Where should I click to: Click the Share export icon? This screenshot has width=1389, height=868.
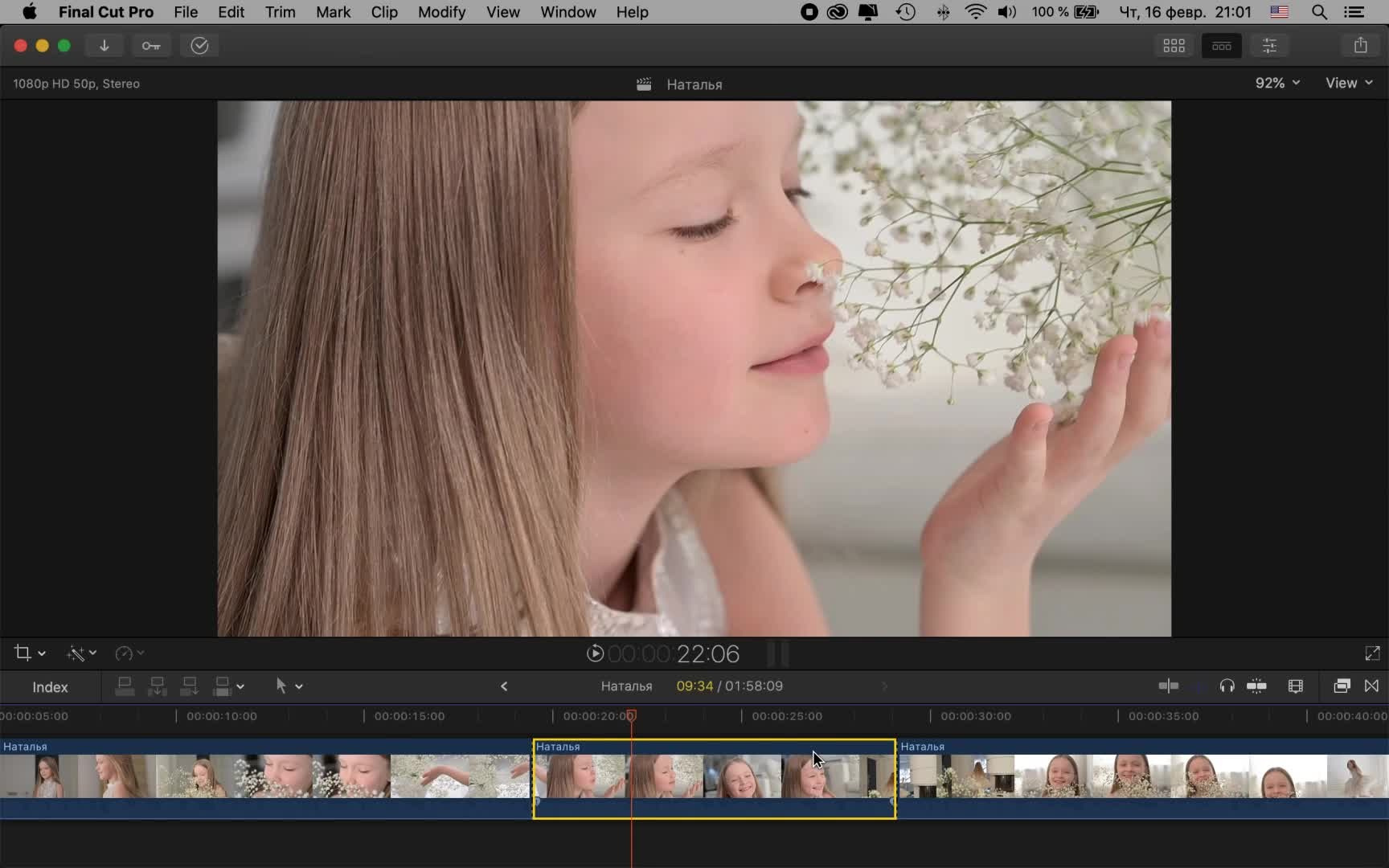click(x=1360, y=46)
